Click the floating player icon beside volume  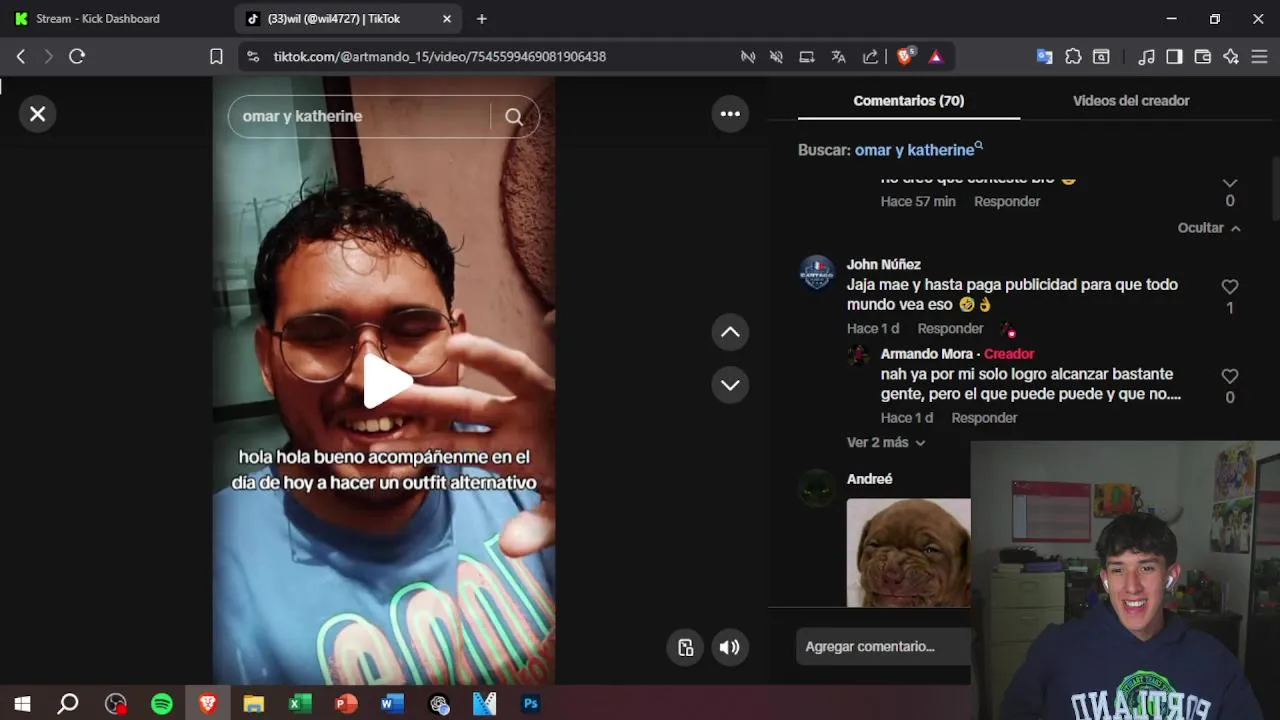point(685,647)
